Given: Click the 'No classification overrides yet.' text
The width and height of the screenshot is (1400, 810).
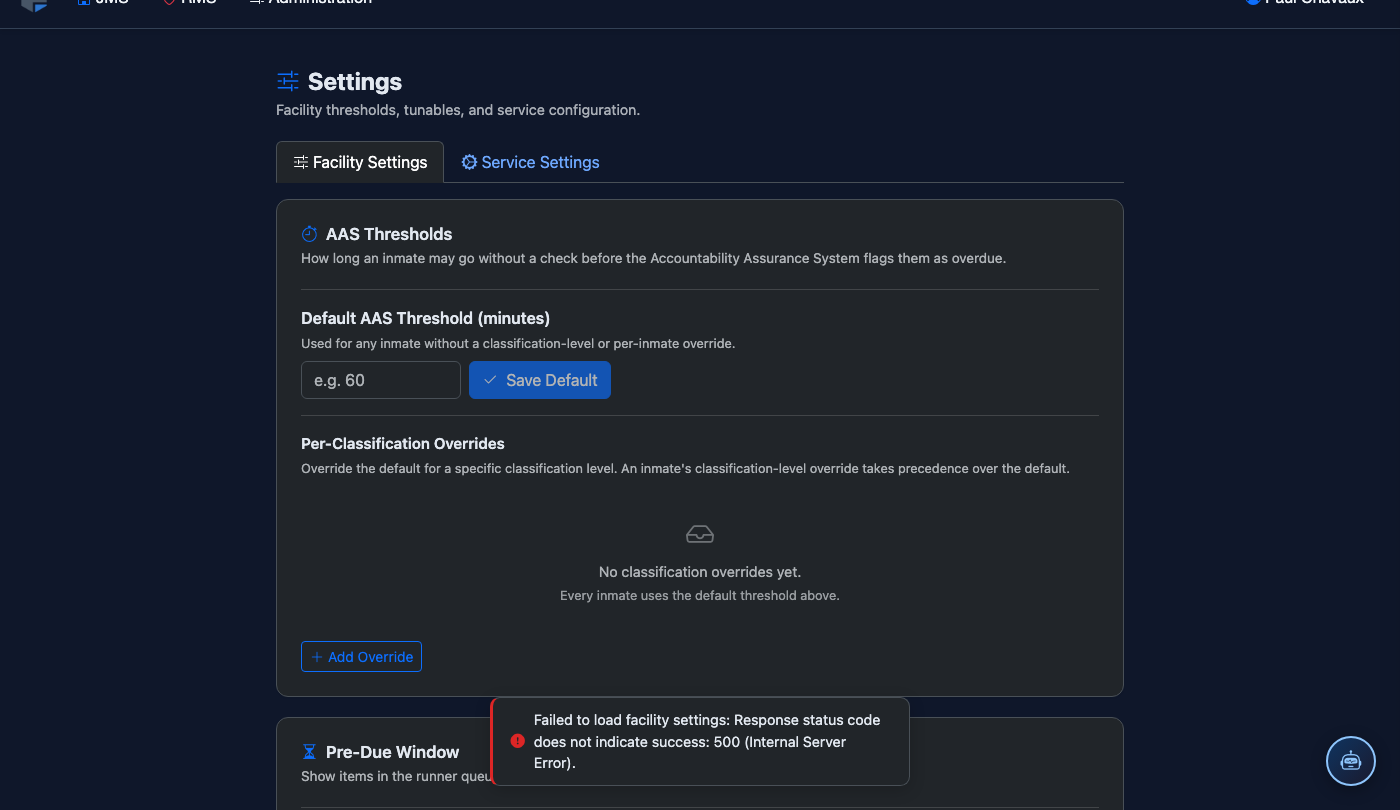Looking at the screenshot, I should coord(700,572).
